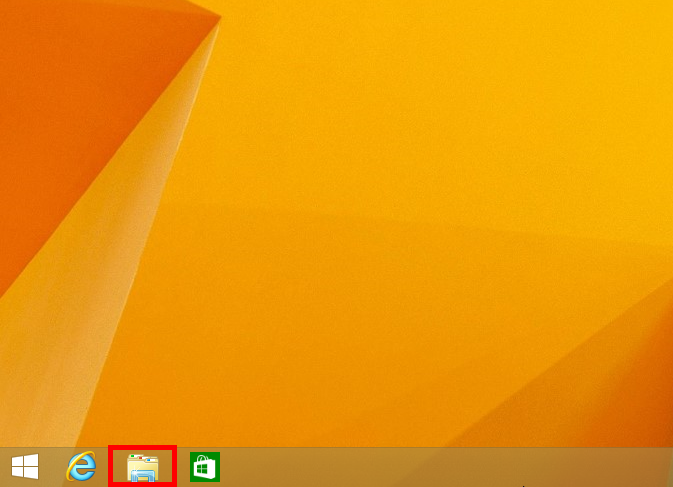Click the far right end of taskbar

664,467
